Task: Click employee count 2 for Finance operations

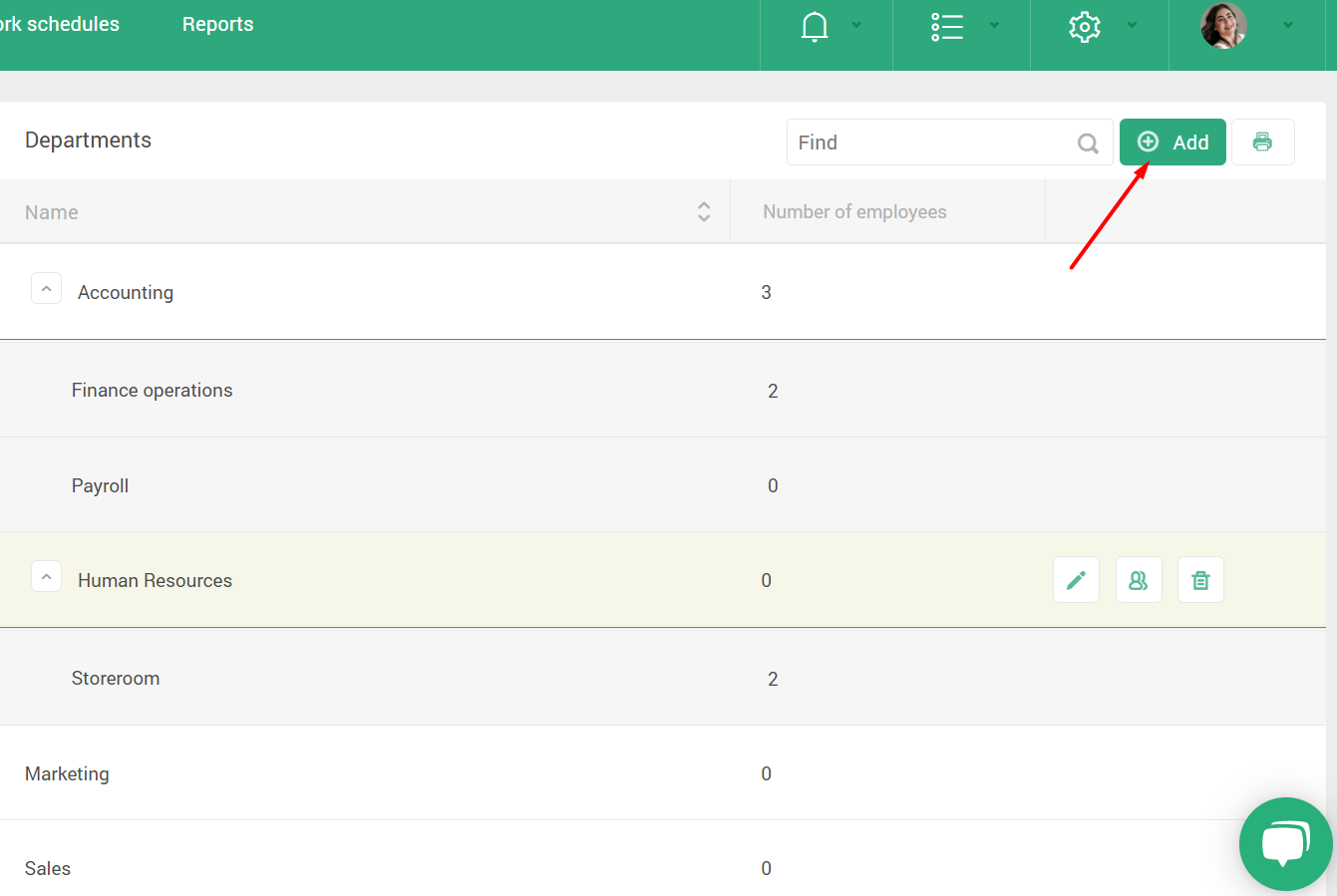Action: pyautogui.click(x=773, y=391)
